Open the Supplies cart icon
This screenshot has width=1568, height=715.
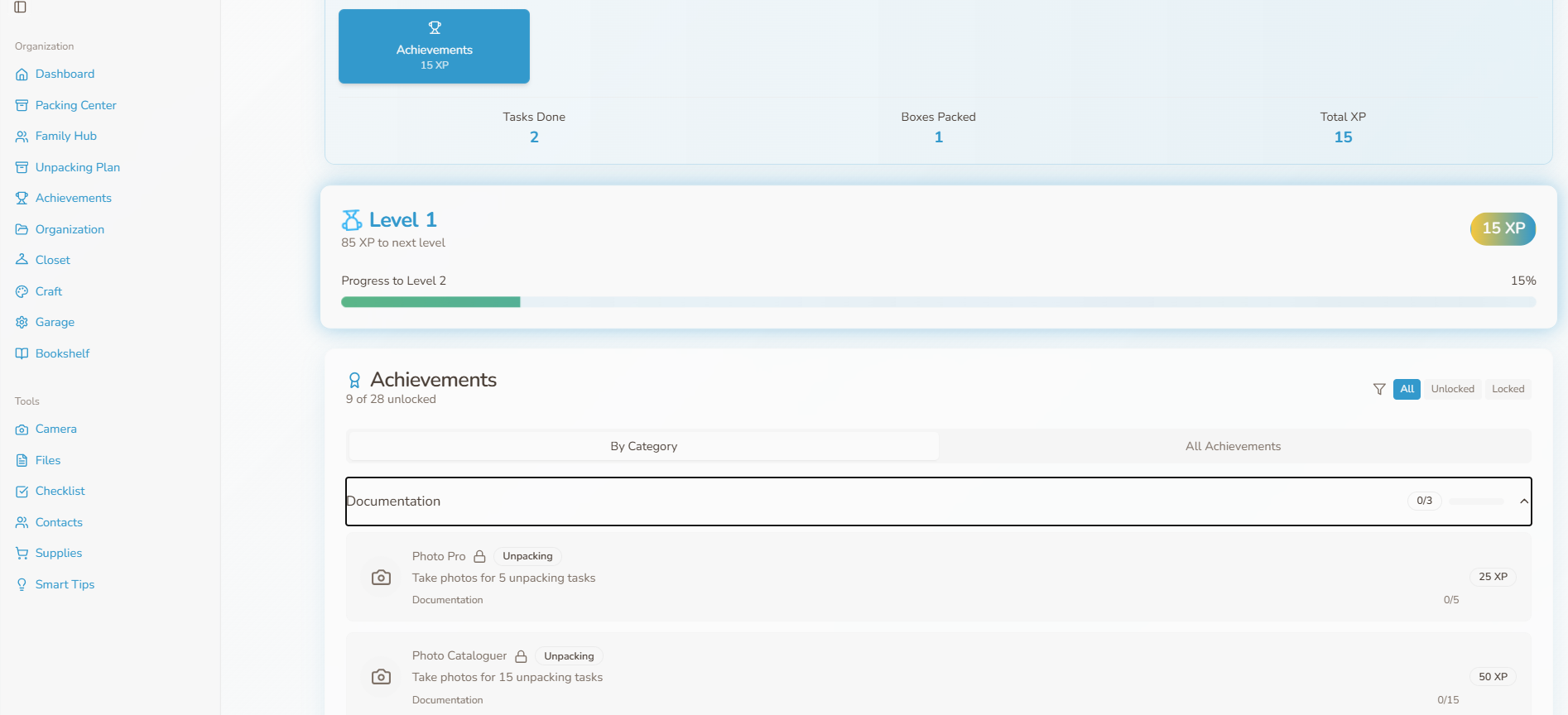click(x=22, y=554)
